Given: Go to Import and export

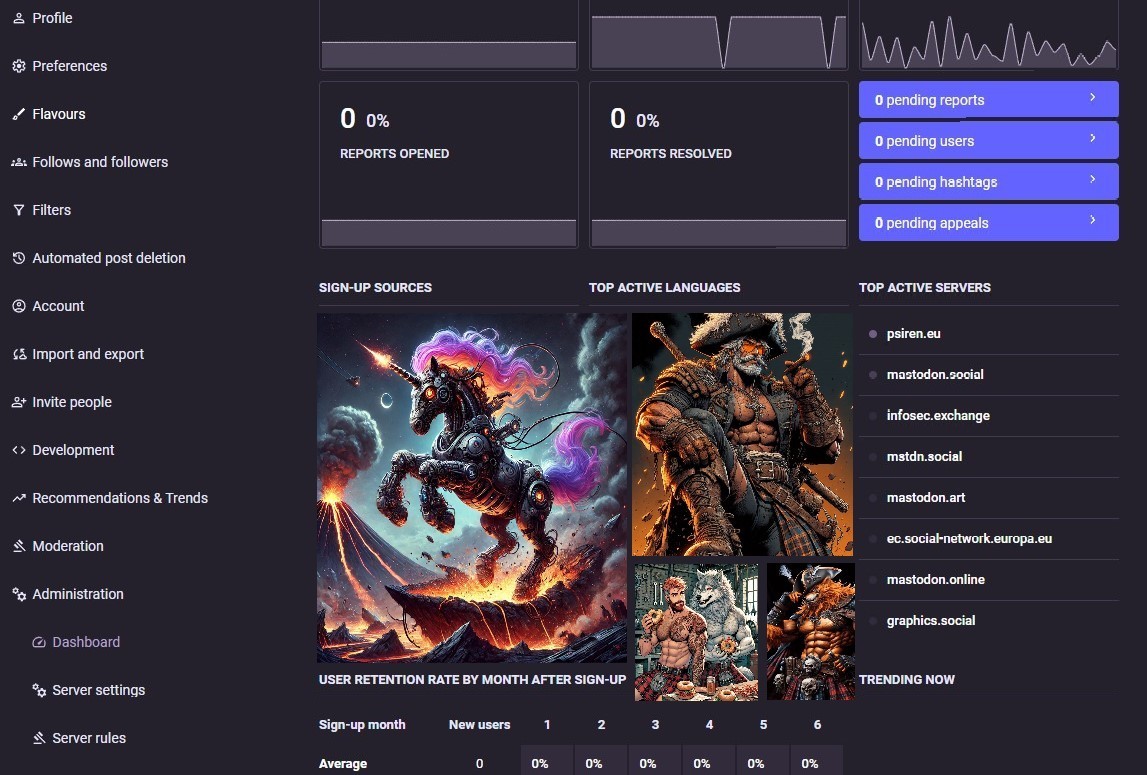Looking at the screenshot, I should [88, 354].
